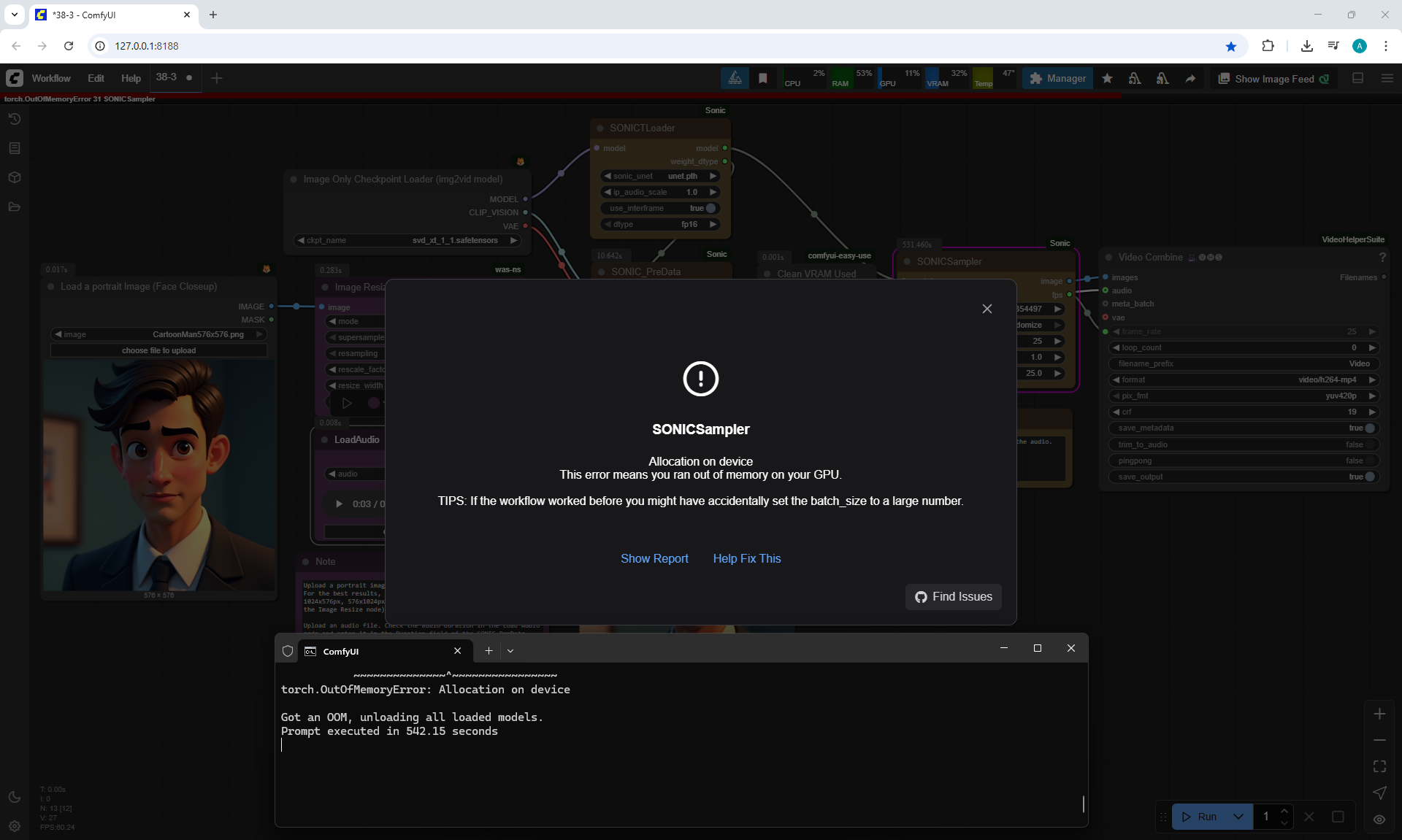Open the Edit menu
Viewport: 1402px width, 840px height.
click(96, 78)
